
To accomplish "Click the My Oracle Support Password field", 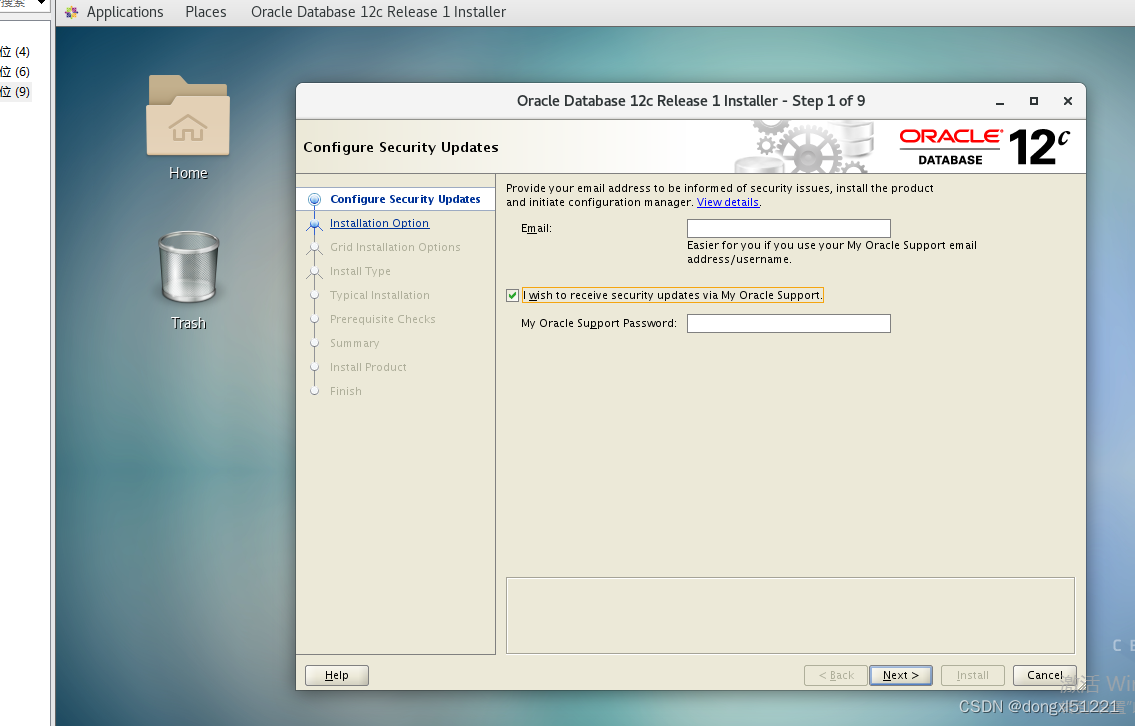I will (x=788, y=323).
